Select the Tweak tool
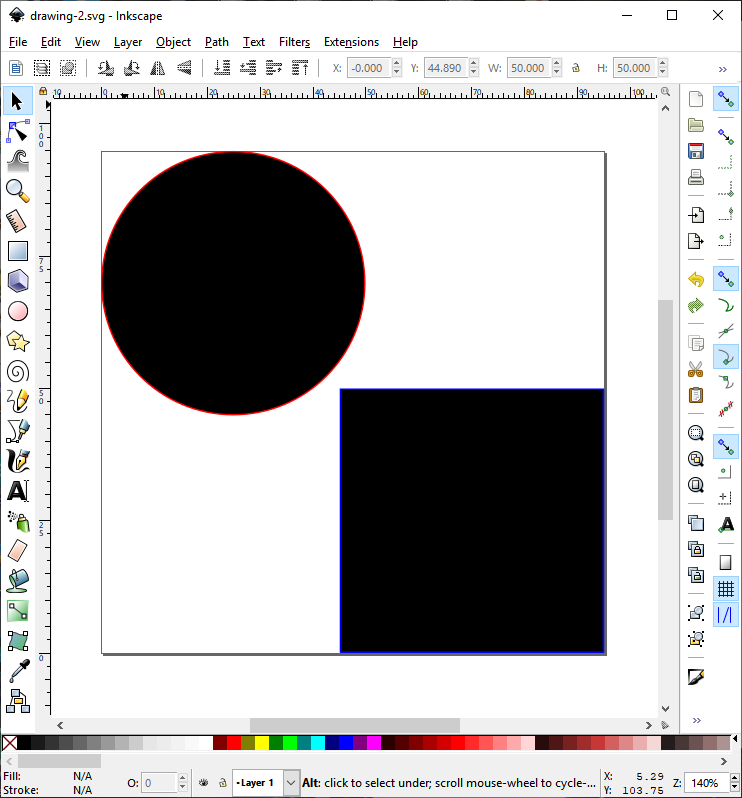This screenshot has width=742, height=798. (17, 161)
